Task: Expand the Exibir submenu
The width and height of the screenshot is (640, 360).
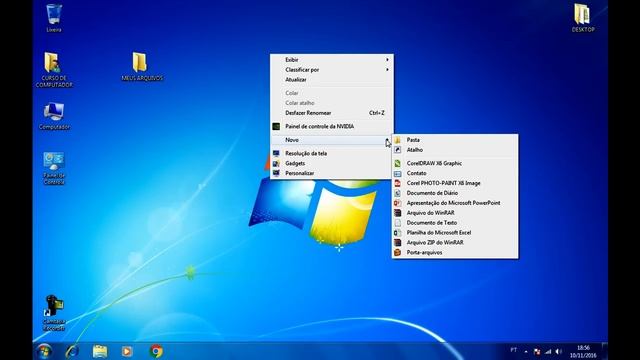Action: point(331,60)
